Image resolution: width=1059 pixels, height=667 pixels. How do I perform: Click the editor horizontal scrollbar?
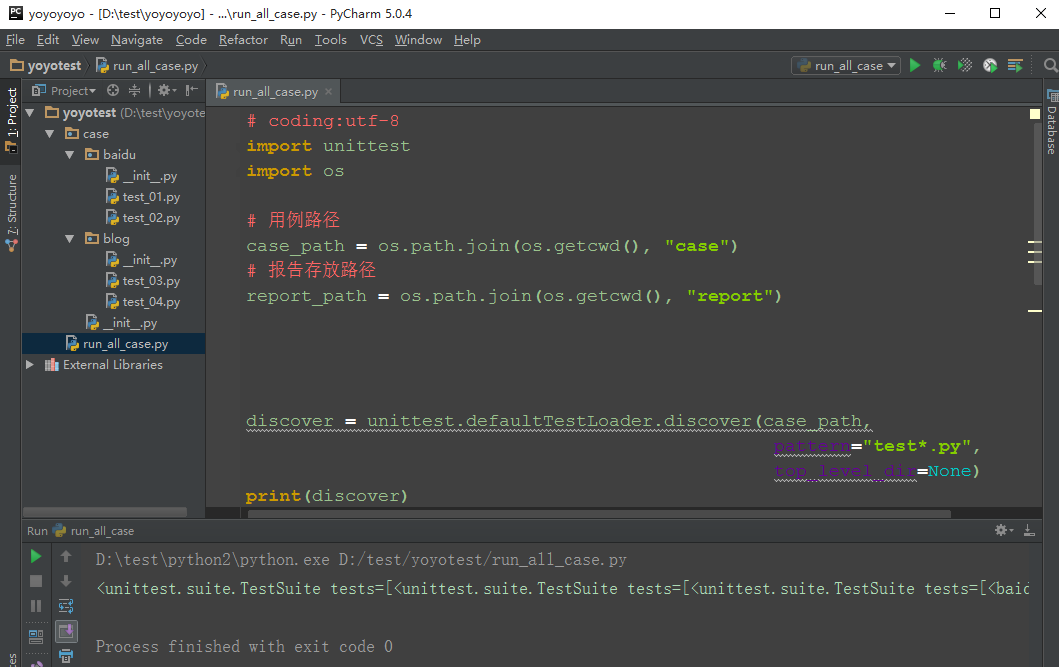[x=599, y=514]
